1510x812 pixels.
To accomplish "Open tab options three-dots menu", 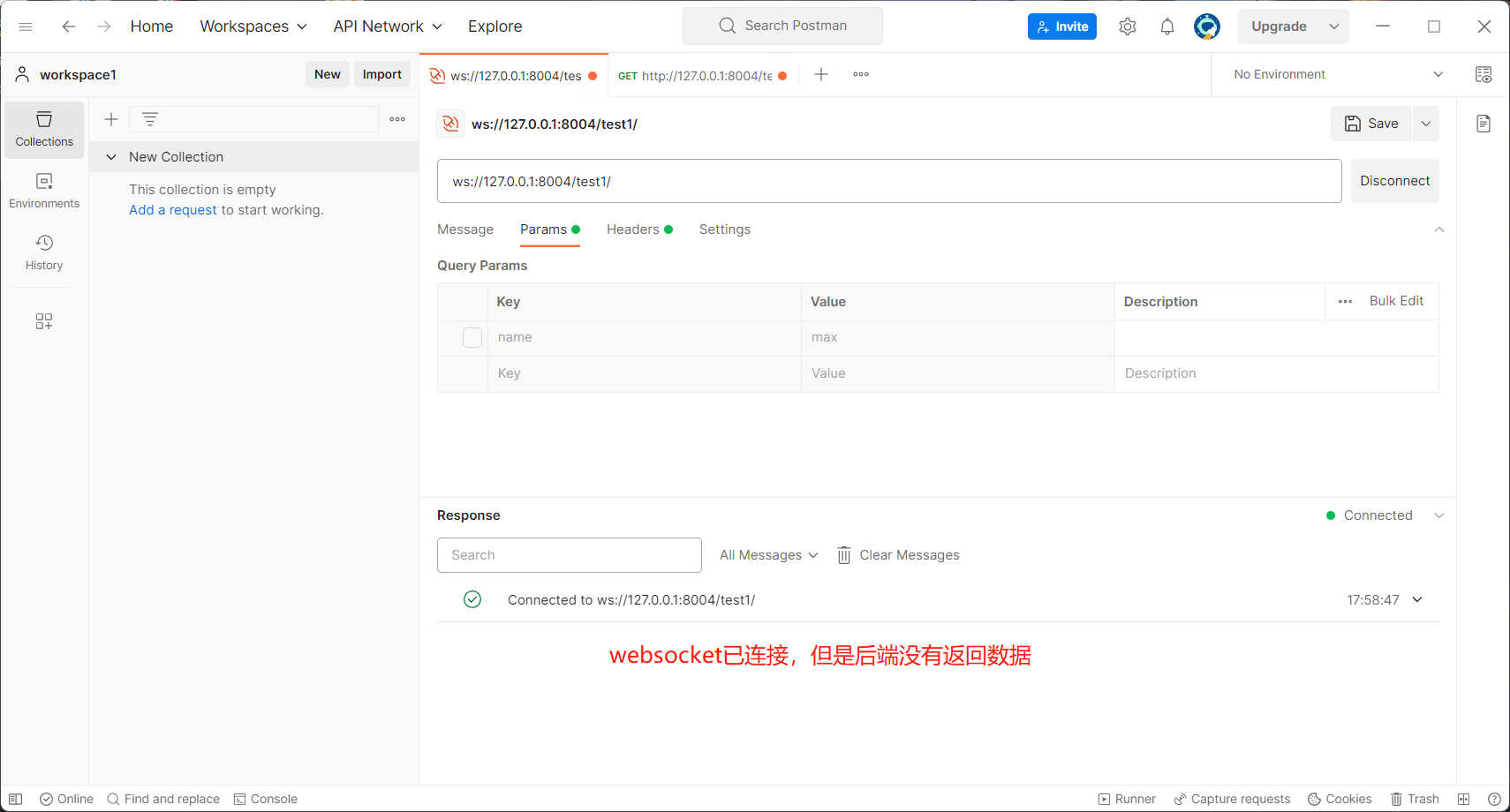I will tap(861, 74).
